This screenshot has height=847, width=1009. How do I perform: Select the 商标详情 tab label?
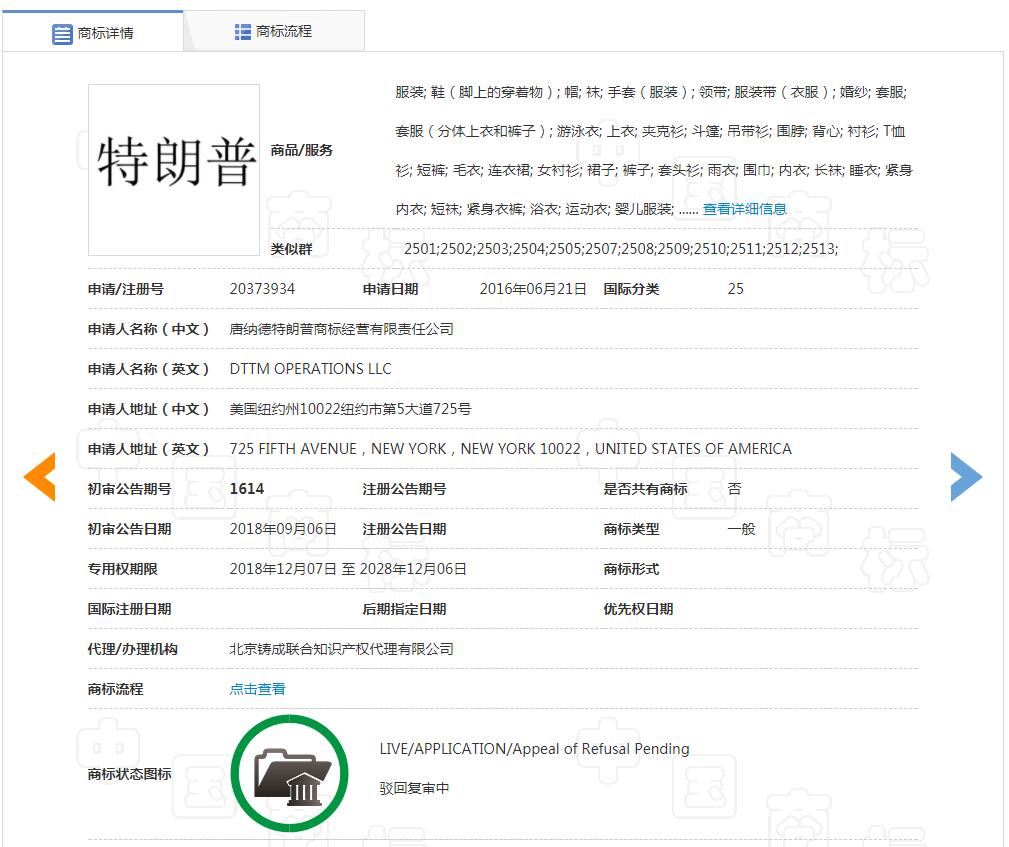pyautogui.click(x=105, y=33)
